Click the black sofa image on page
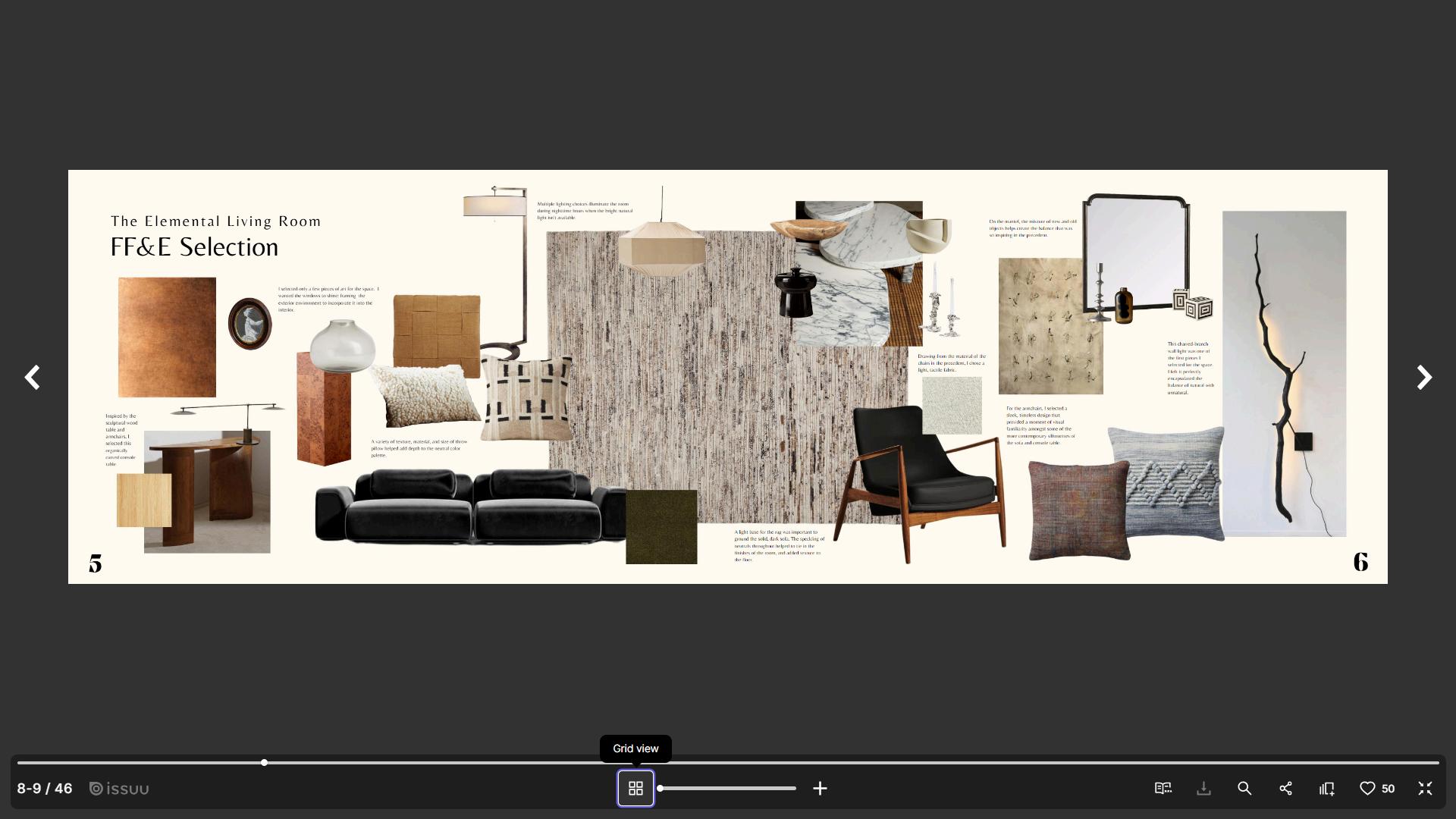The height and width of the screenshot is (819, 1456). [470, 506]
